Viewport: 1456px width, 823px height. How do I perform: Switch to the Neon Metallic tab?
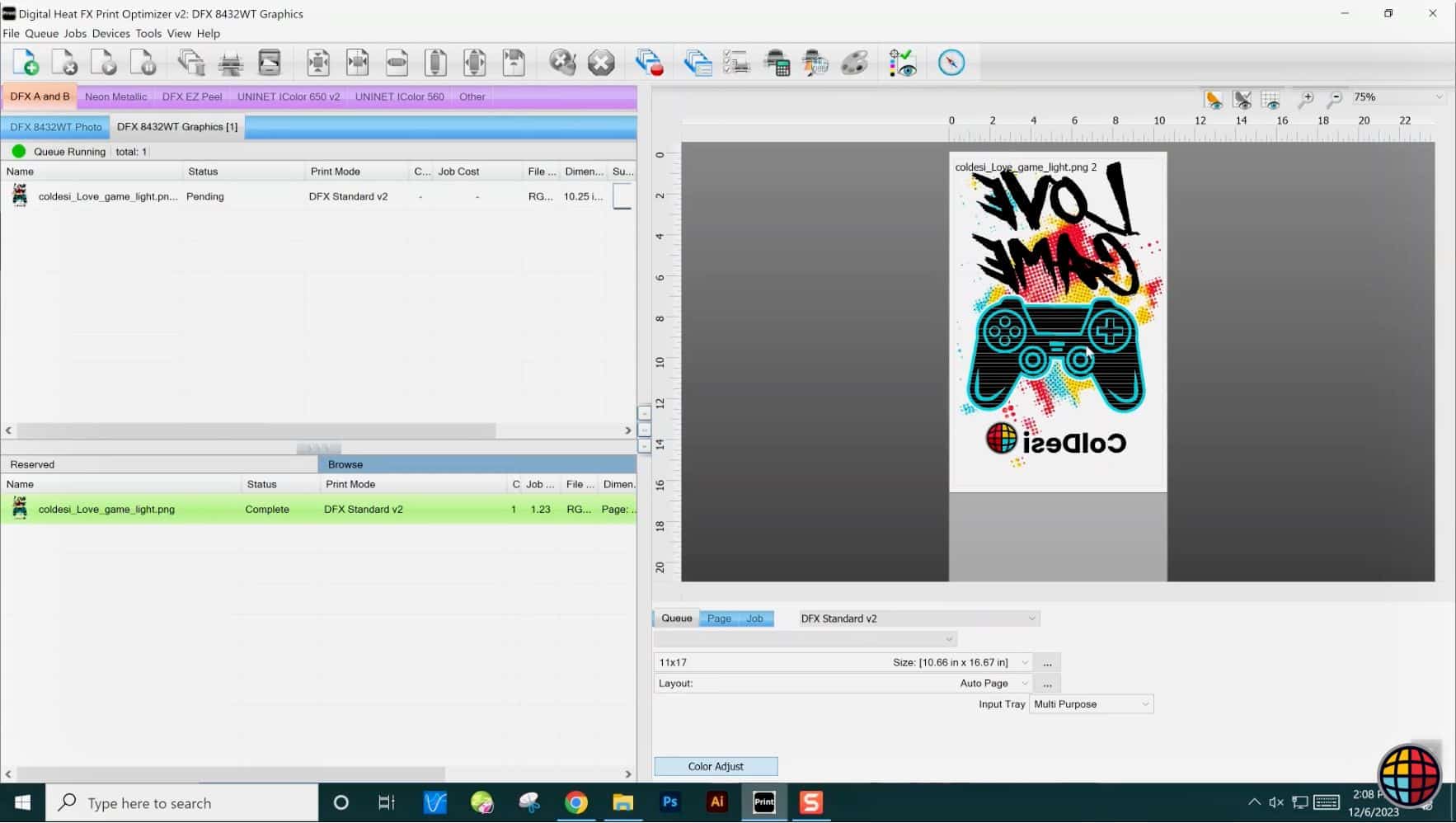click(x=115, y=96)
